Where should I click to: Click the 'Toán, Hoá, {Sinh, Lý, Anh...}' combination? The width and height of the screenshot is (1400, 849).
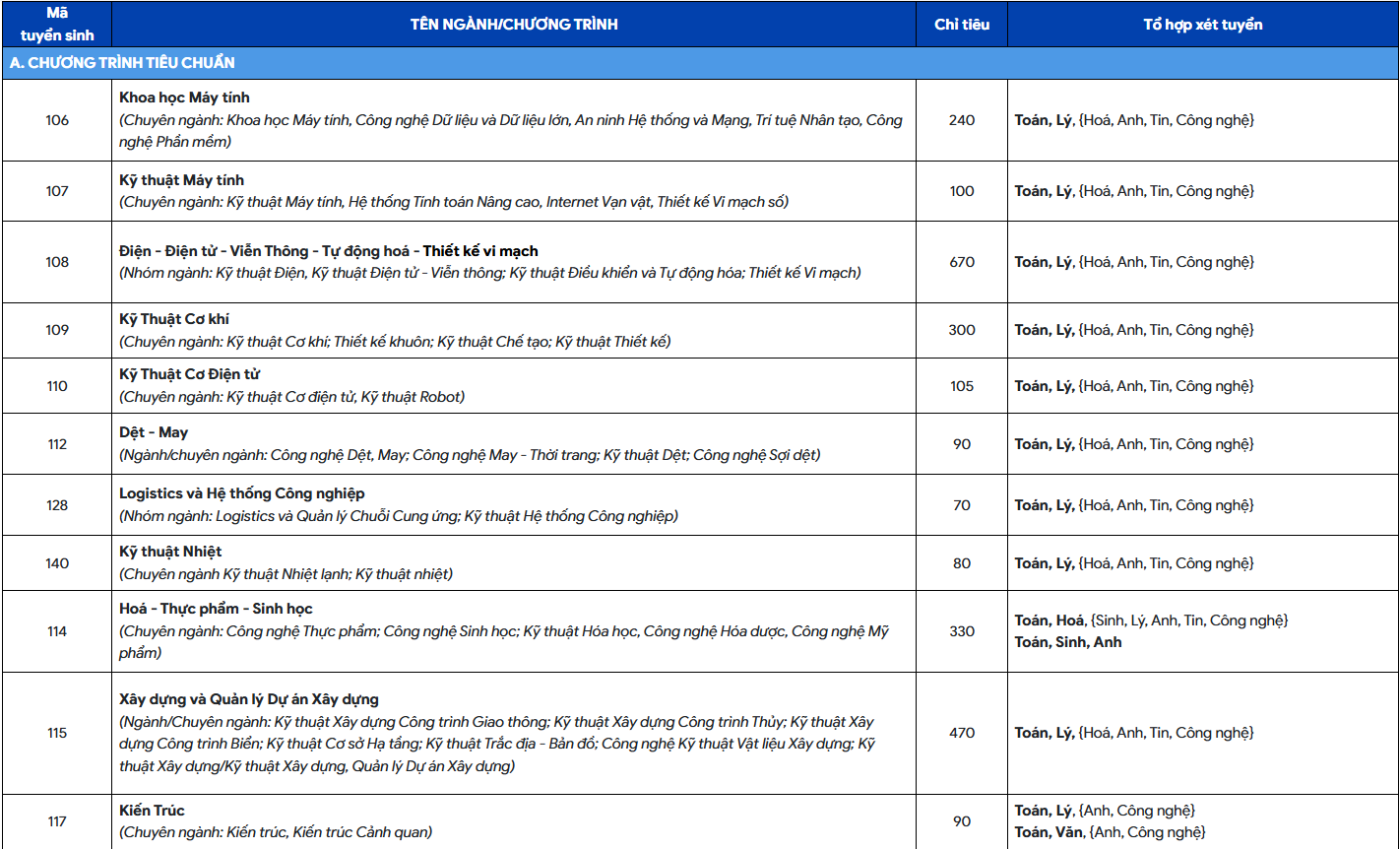(1151, 620)
